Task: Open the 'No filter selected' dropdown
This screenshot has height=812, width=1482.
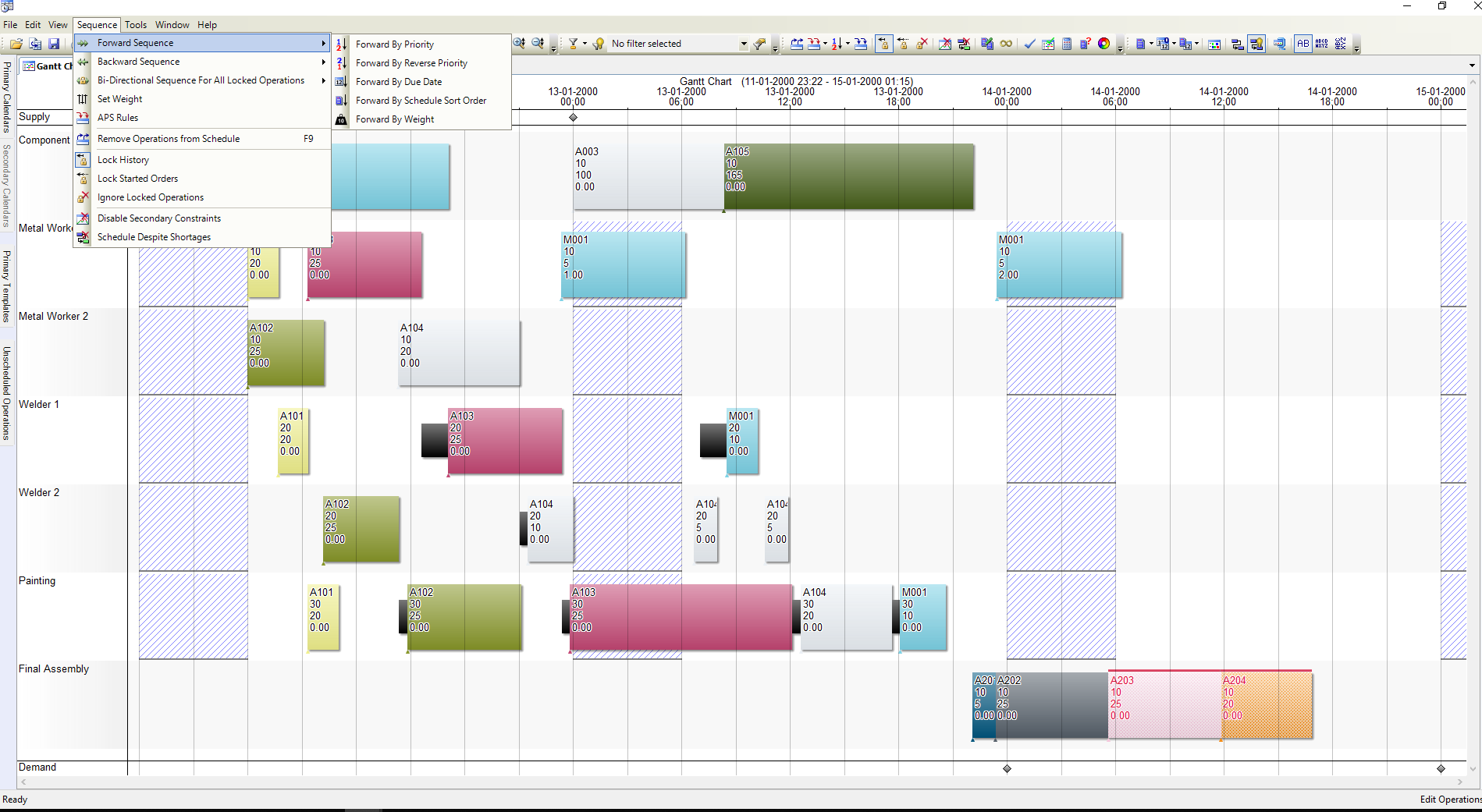Action: pyautogui.click(x=743, y=44)
